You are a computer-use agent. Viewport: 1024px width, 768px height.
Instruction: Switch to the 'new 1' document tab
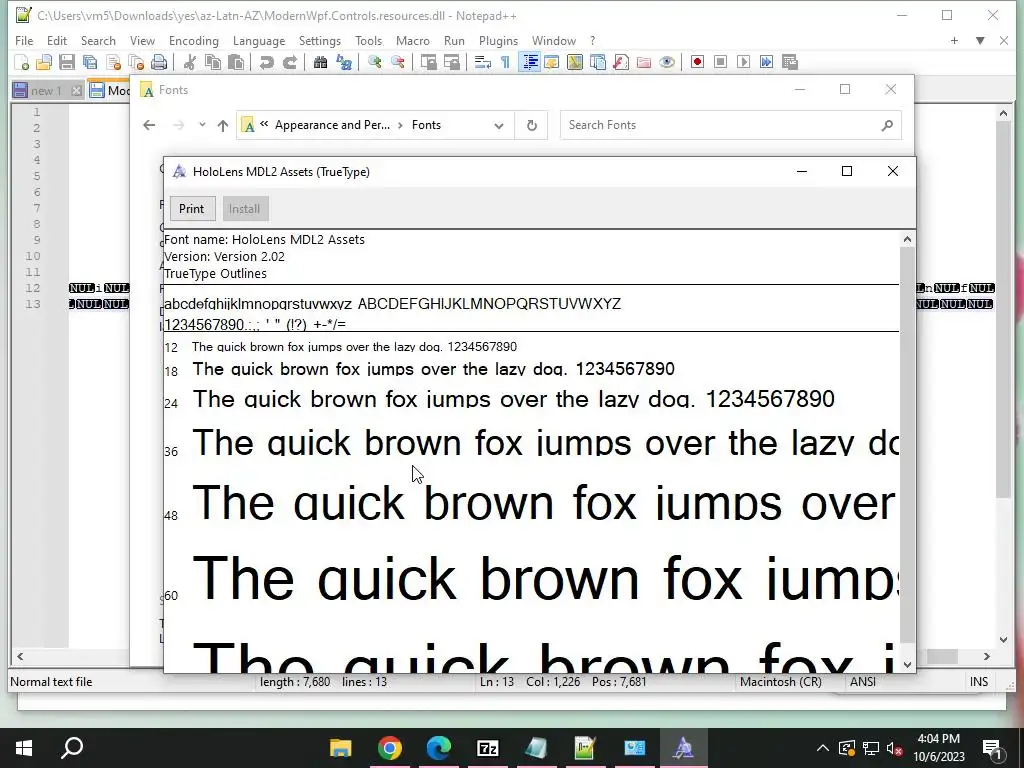46,91
